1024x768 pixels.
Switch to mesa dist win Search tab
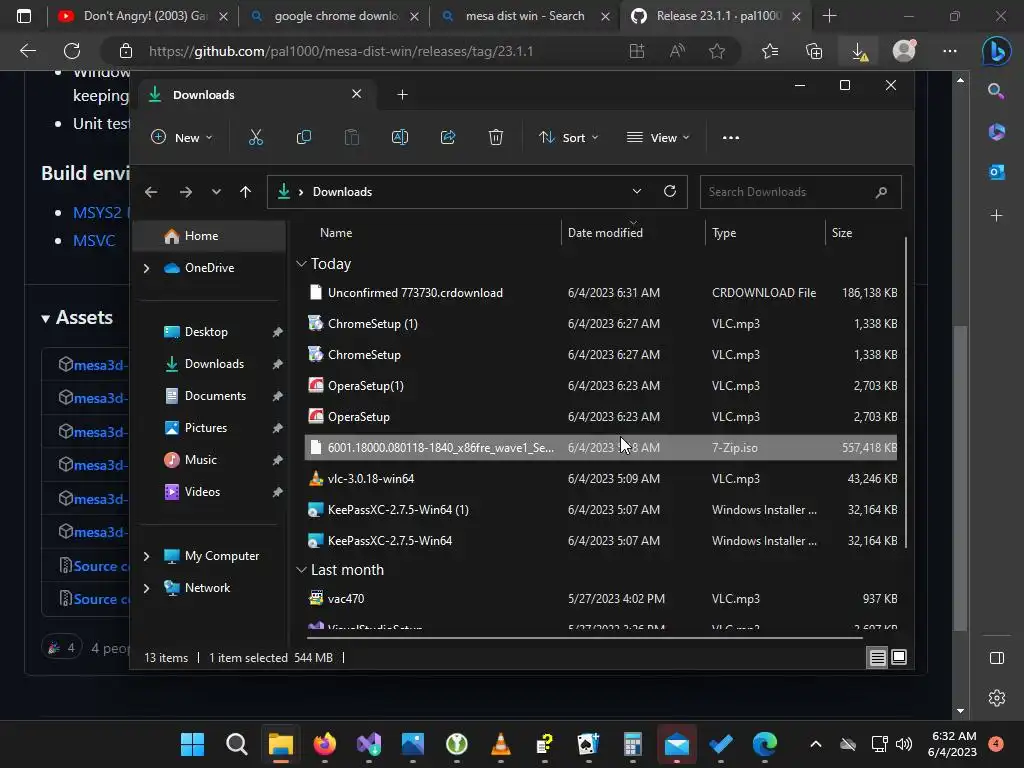[524, 16]
